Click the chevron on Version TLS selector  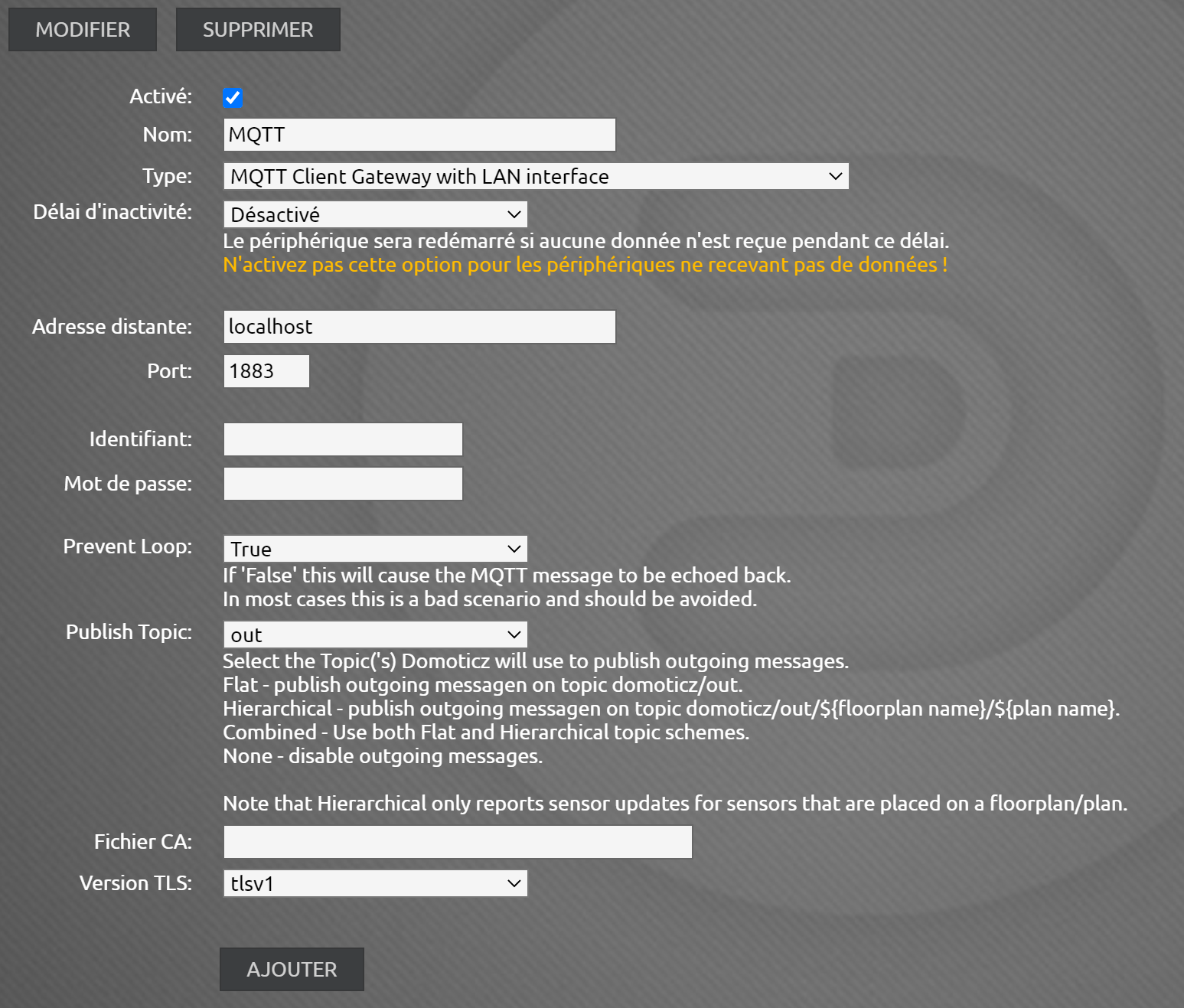click(x=514, y=883)
